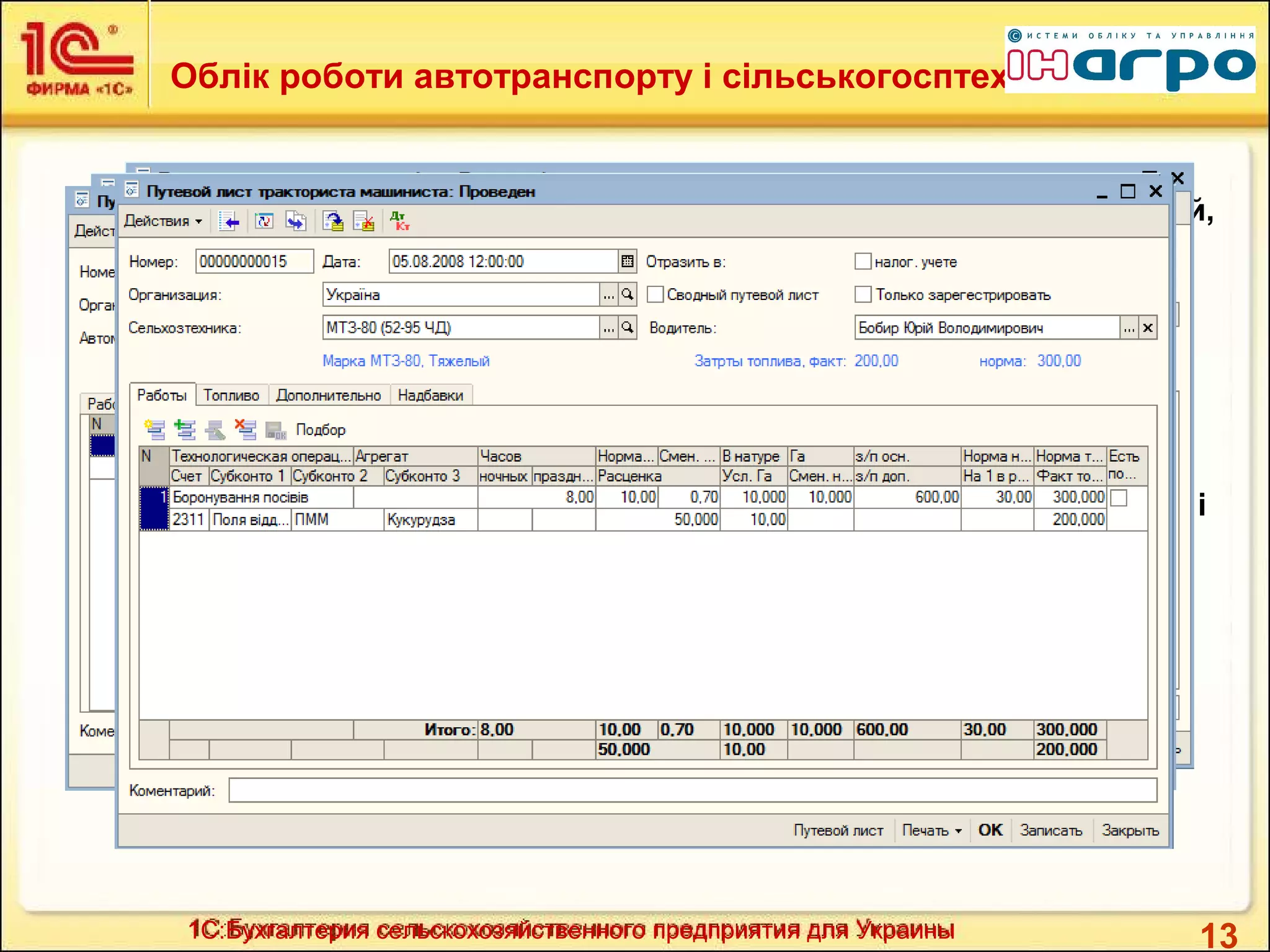
Task: Click the Часов column header
Action: pyautogui.click(x=537, y=456)
